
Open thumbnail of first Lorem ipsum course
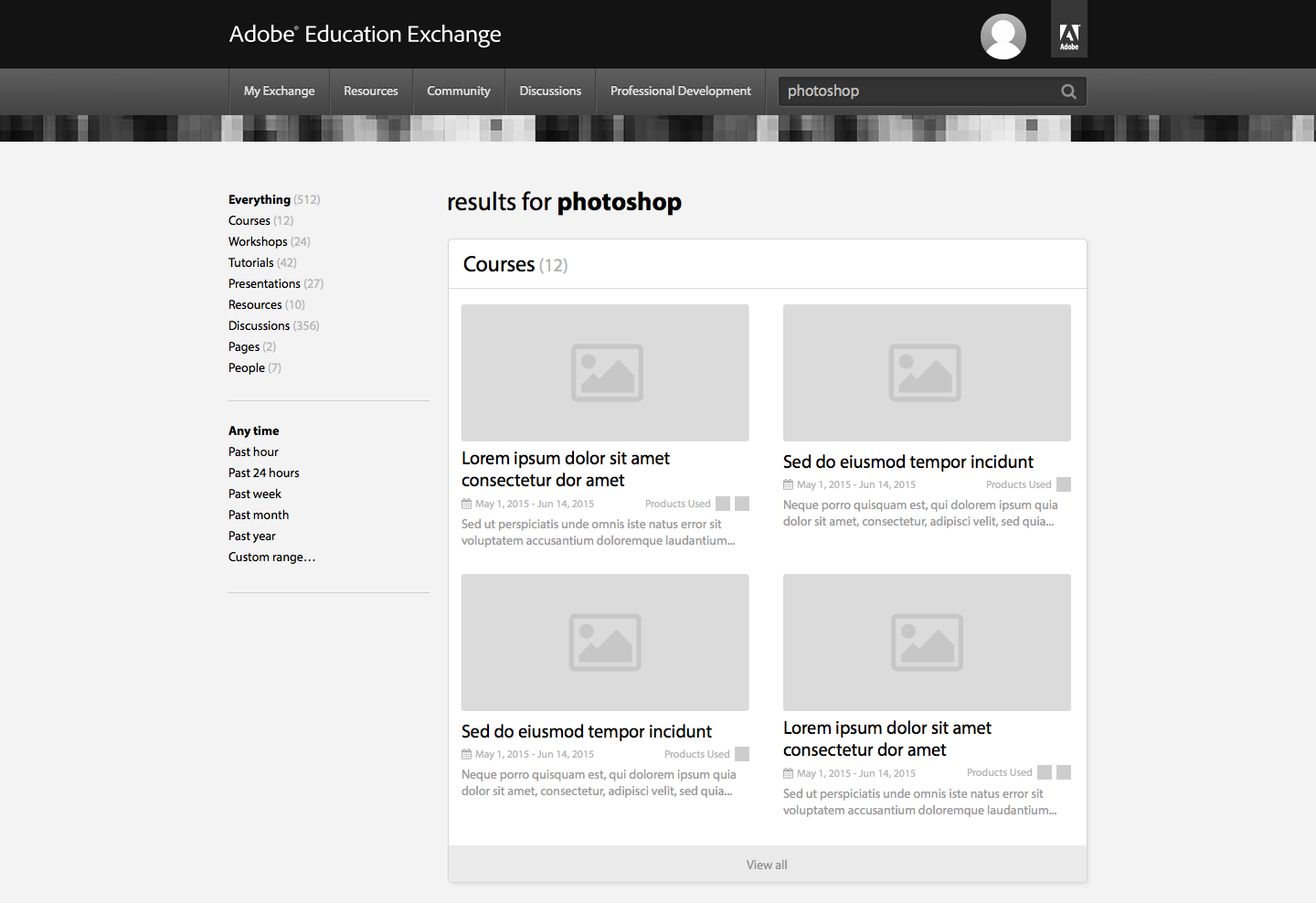(x=605, y=373)
